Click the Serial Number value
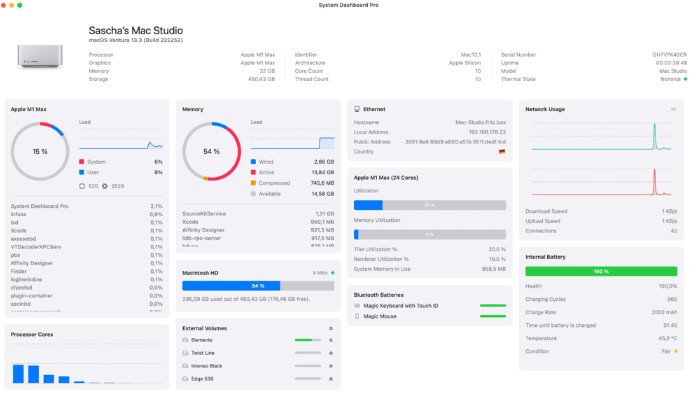This screenshot has height=404, width=697. (670, 55)
